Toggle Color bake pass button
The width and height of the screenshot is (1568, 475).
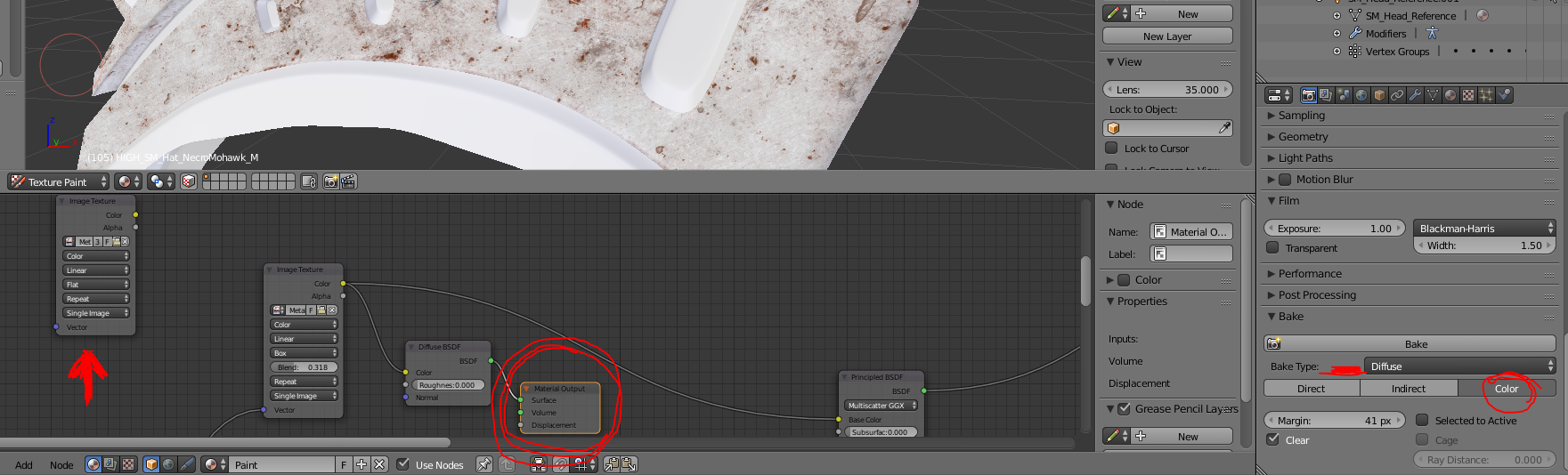1507,389
